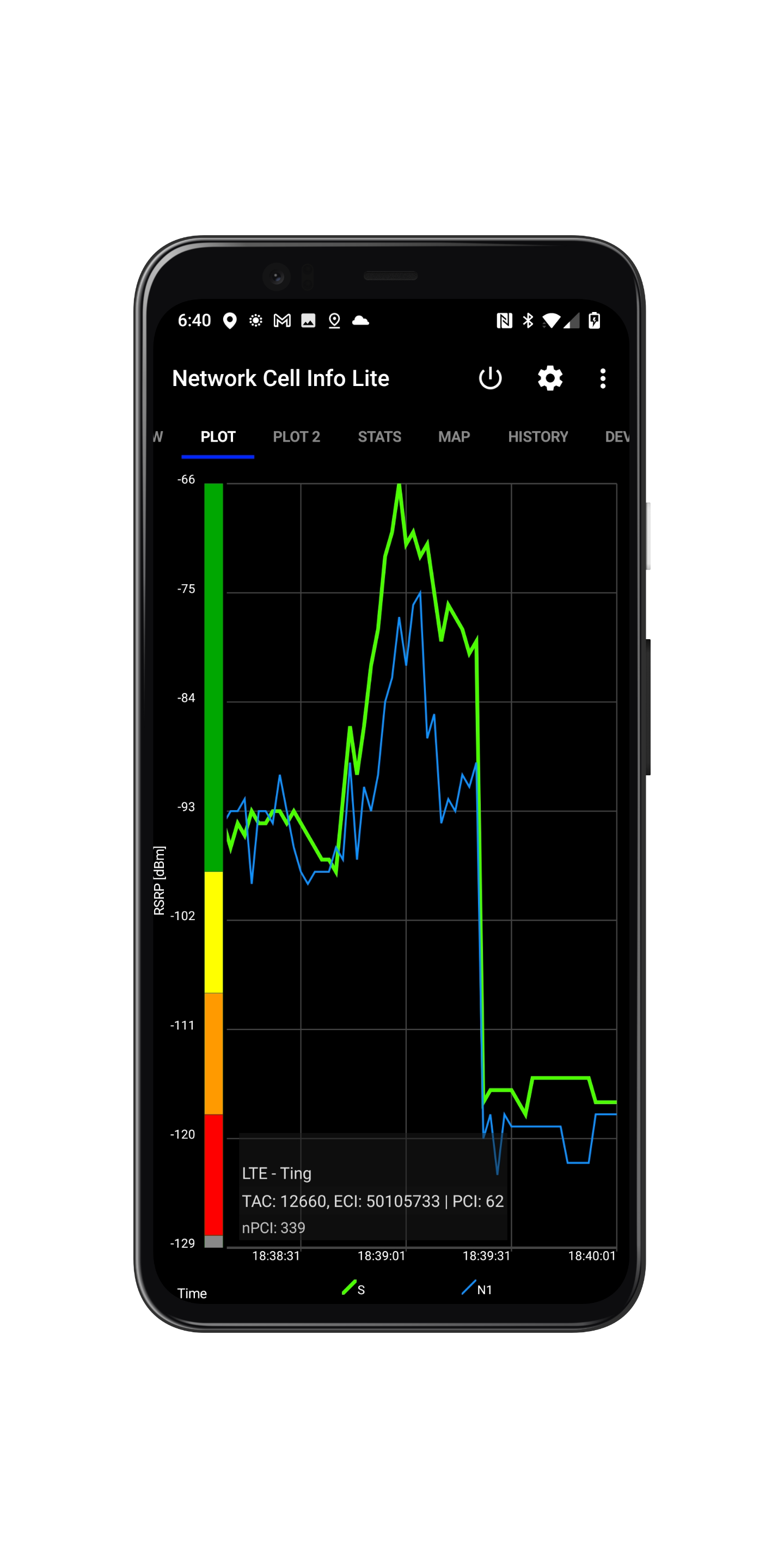The width and height of the screenshot is (784, 1568).
Task: Tap the location pin status icon
Action: [229, 321]
